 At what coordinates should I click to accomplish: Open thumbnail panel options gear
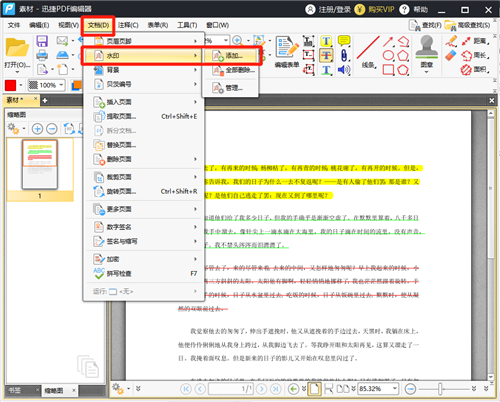[13, 128]
